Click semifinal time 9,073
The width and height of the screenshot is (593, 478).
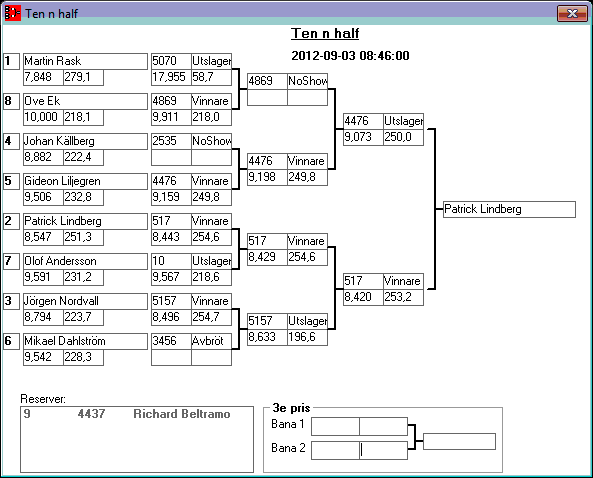pyautogui.click(x=363, y=137)
